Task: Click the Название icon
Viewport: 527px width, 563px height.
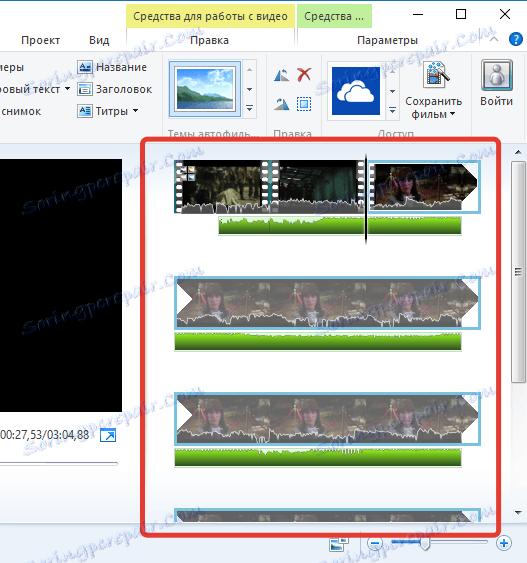Action: tap(85, 67)
